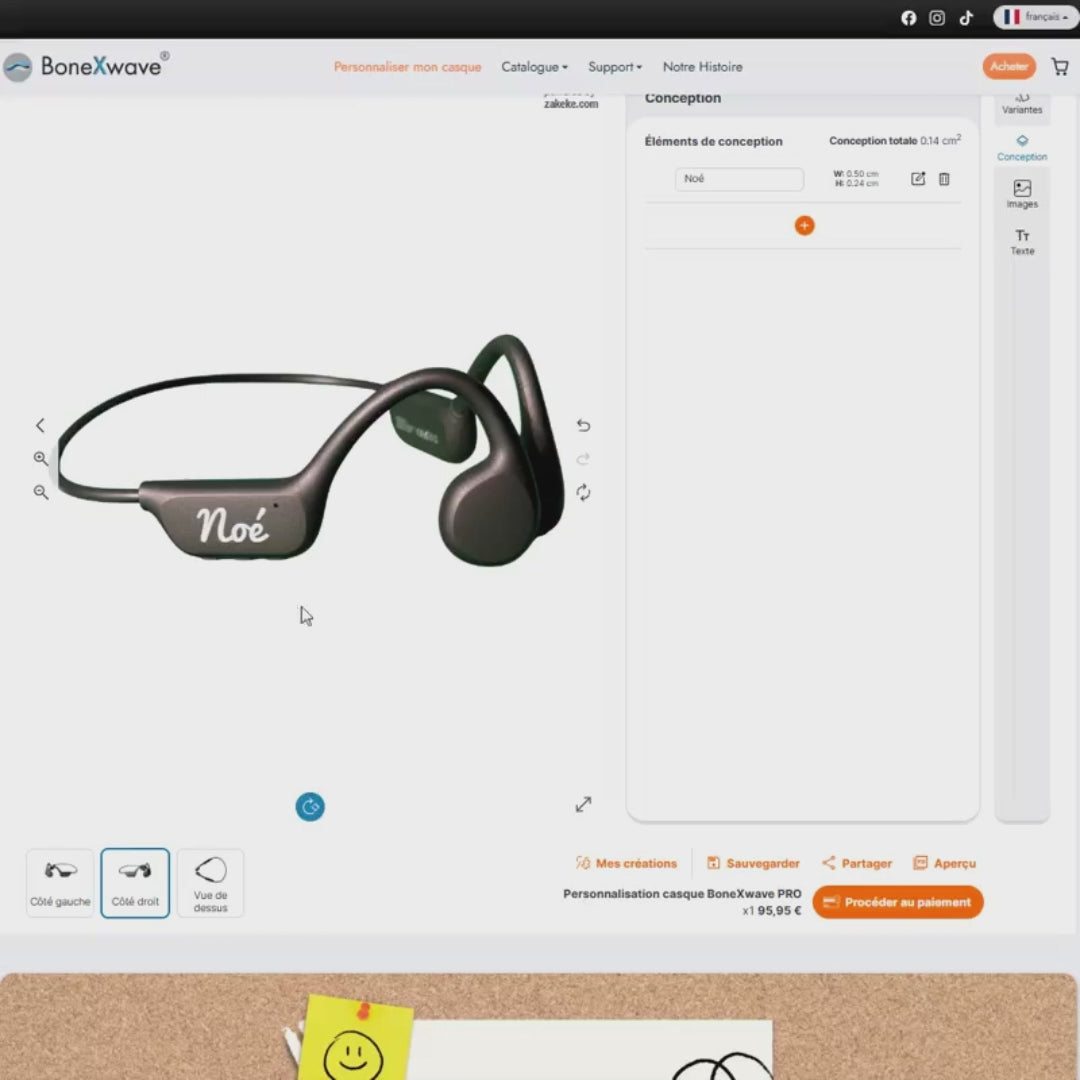This screenshot has width=1080, height=1080.
Task: Delete the Noé design element
Action: [x=944, y=179]
